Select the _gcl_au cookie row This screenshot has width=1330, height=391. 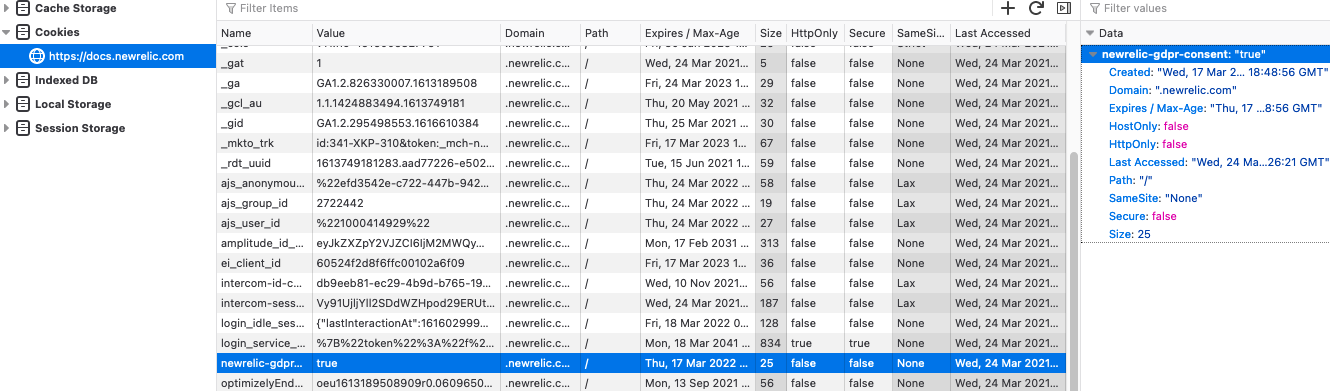pos(641,103)
